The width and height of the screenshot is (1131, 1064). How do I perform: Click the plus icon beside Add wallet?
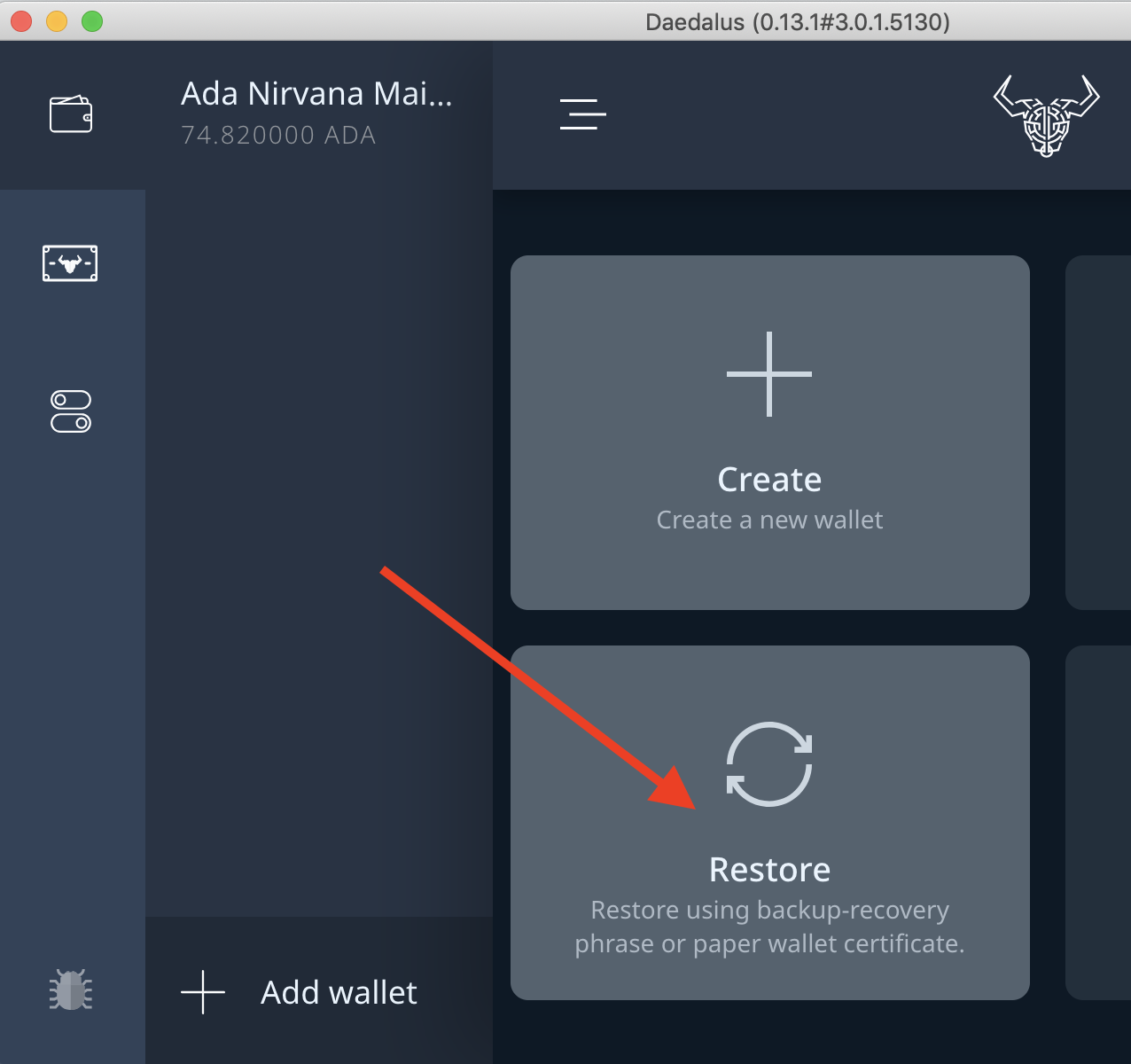click(203, 992)
